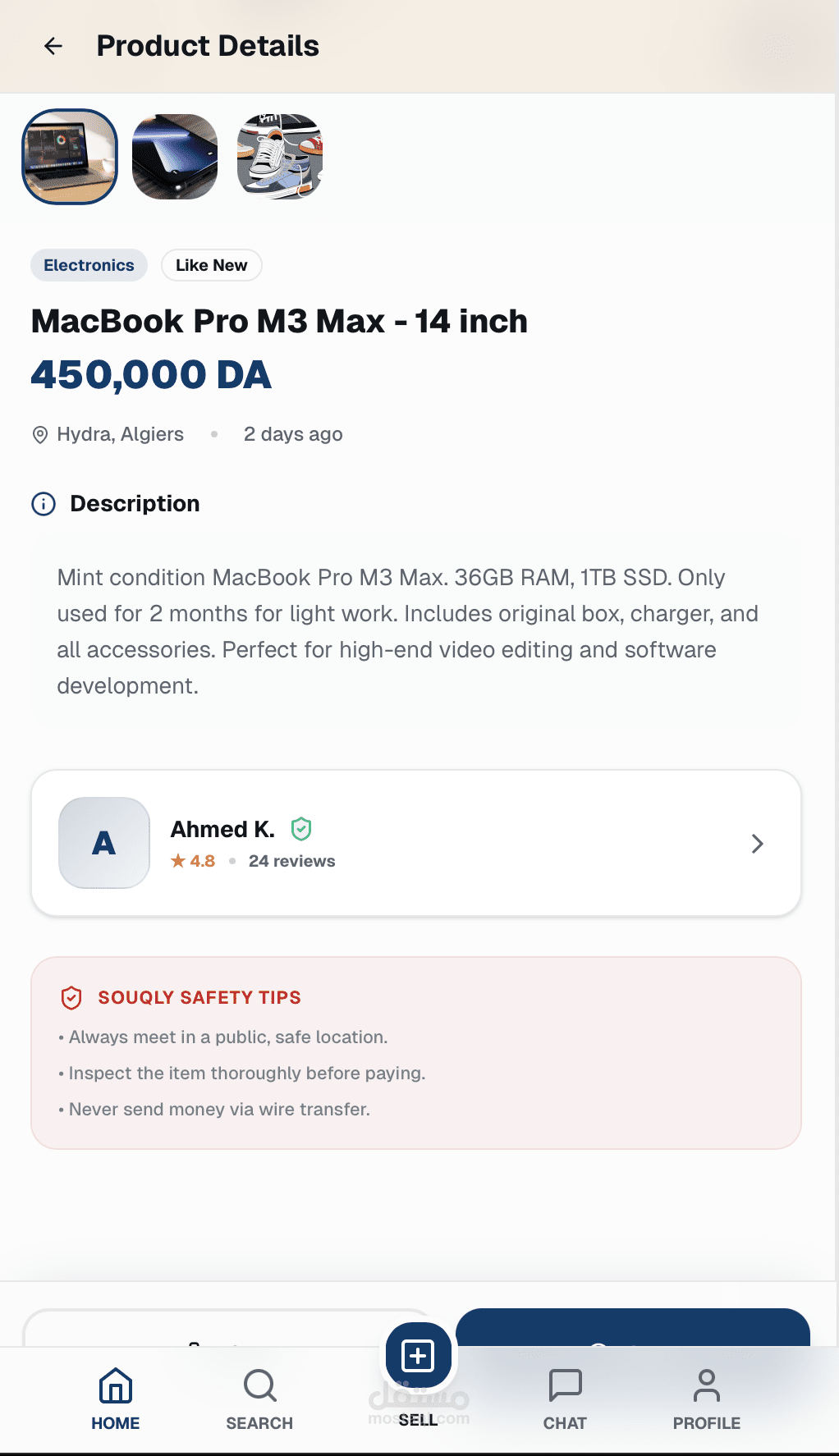
Task: Click the Description info icon
Action: [x=44, y=504]
